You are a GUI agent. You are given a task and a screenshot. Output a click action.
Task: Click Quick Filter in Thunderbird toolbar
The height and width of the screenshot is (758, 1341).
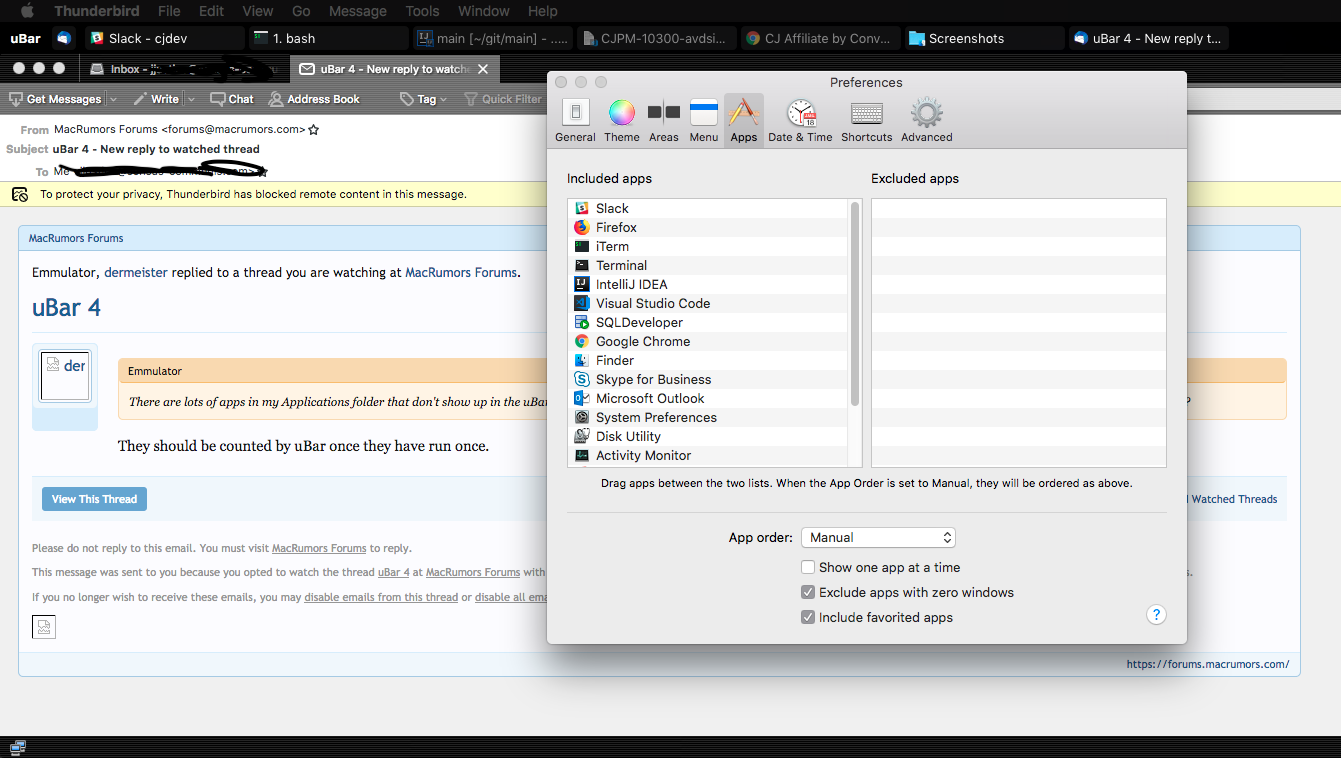pos(503,99)
